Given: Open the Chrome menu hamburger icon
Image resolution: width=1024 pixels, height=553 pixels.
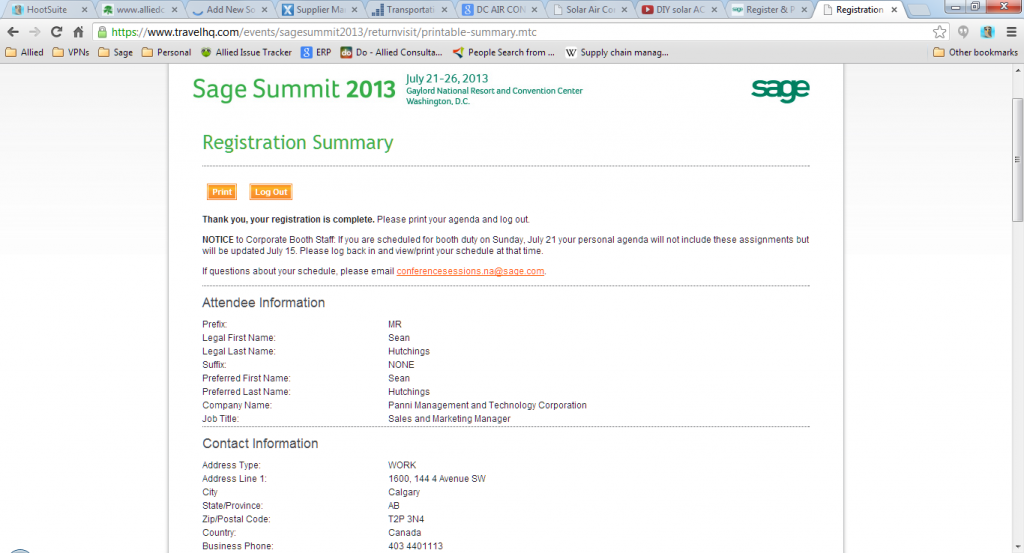Looking at the screenshot, I should pos(1011,31).
